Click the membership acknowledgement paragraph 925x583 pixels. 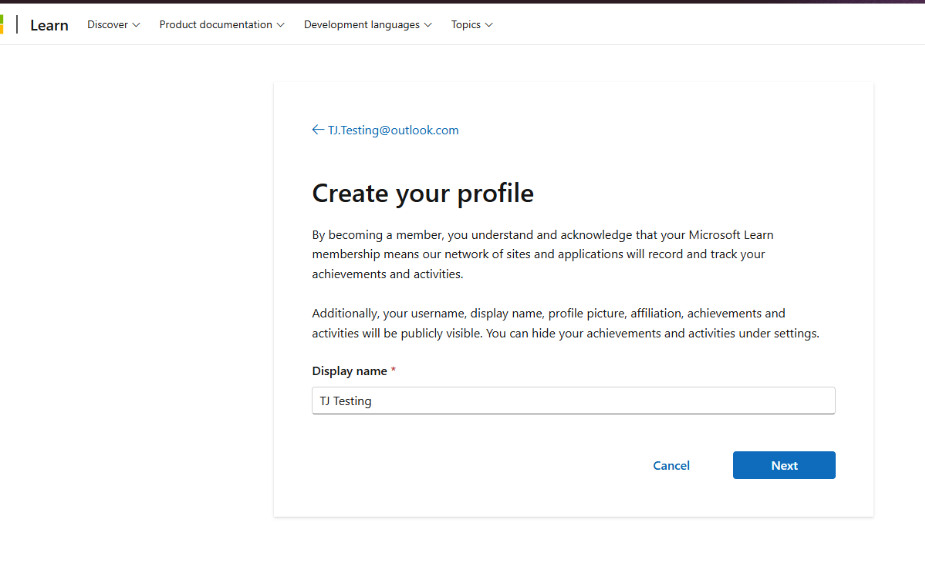pos(543,254)
